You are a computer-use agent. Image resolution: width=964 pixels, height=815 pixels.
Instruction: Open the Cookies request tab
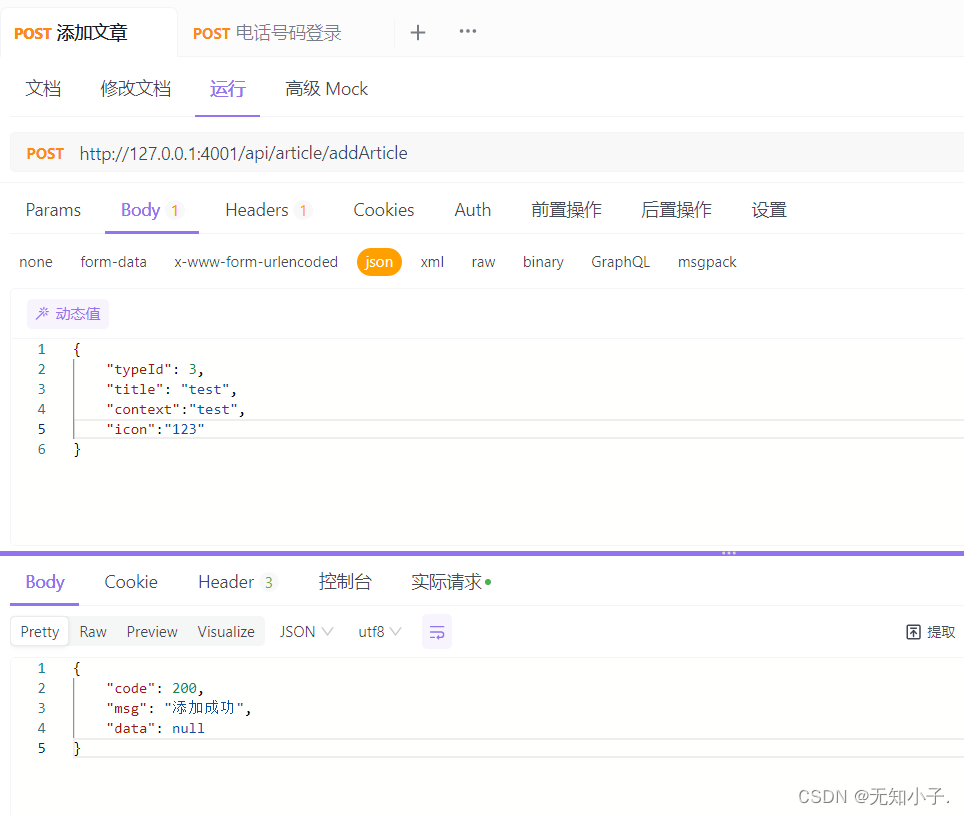coord(384,210)
